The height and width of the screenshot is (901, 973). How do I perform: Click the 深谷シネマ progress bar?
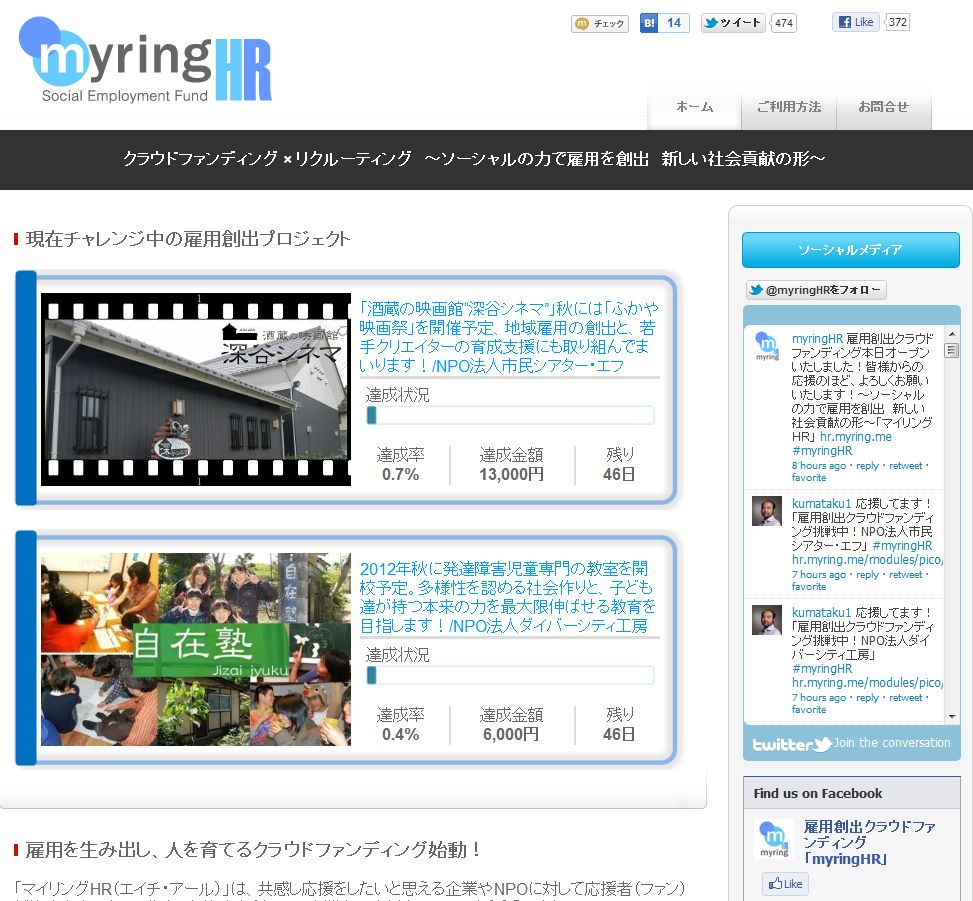tap(510, 416)
